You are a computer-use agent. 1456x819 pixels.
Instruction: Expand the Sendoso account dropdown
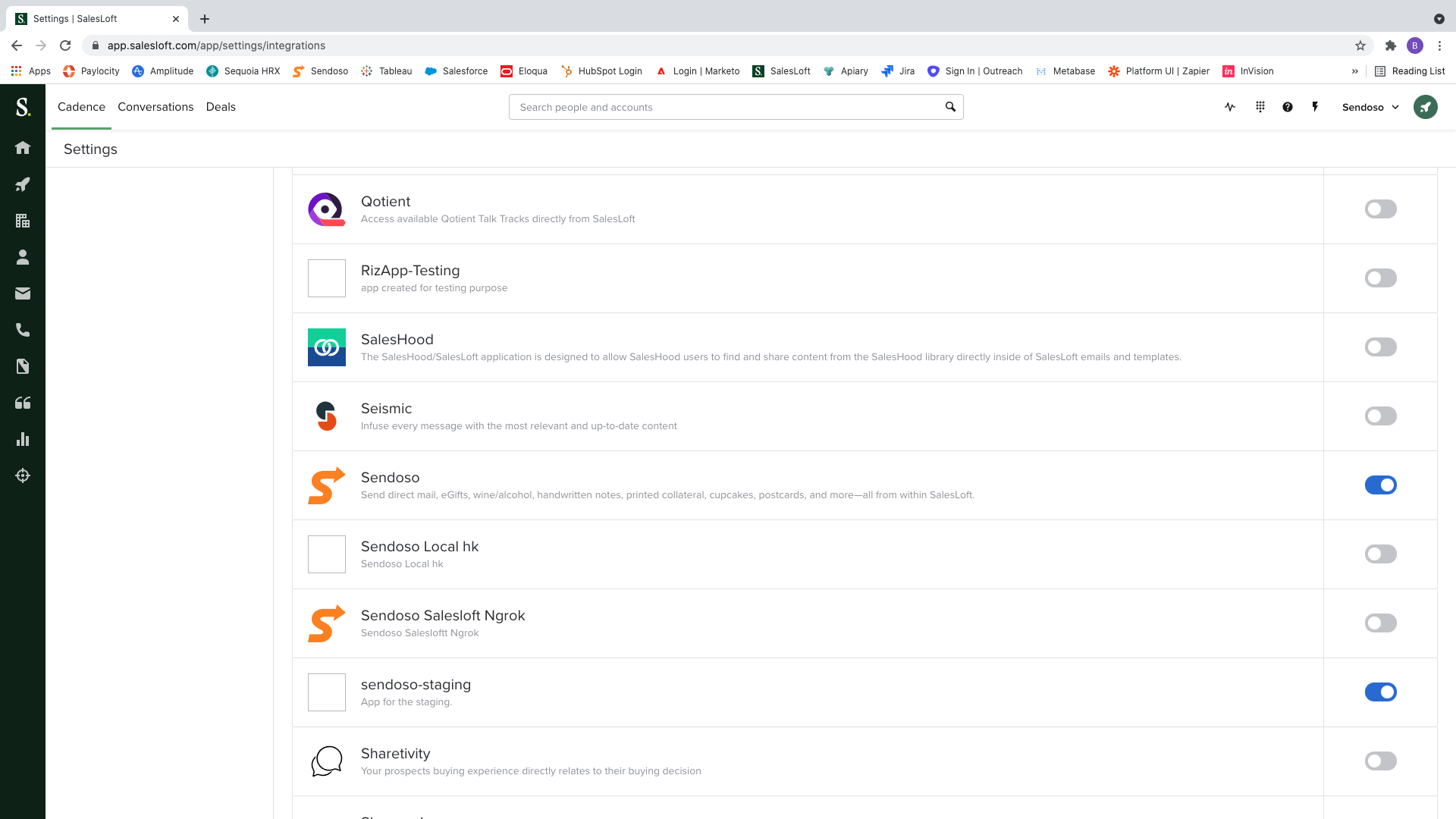(x=1370, y=107)
